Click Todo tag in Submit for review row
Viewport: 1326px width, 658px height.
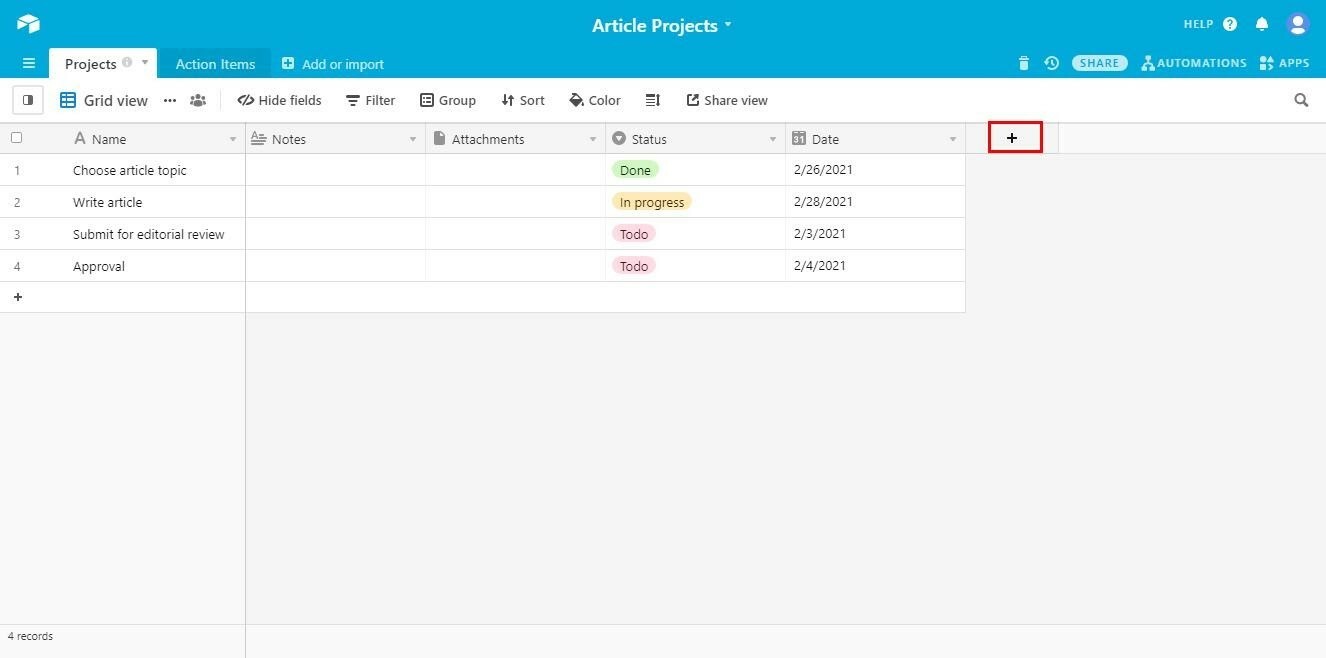[x=634, y=234]
